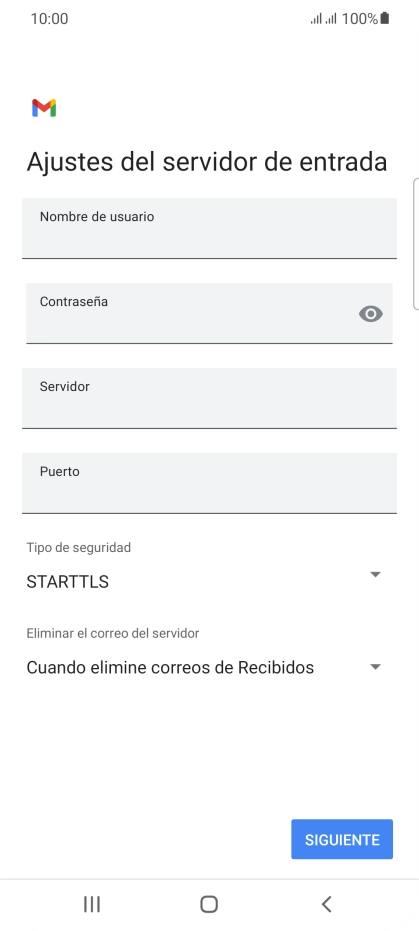Tap the 10:00 clock in status bar
419x931 pixels.
[49, 19]
